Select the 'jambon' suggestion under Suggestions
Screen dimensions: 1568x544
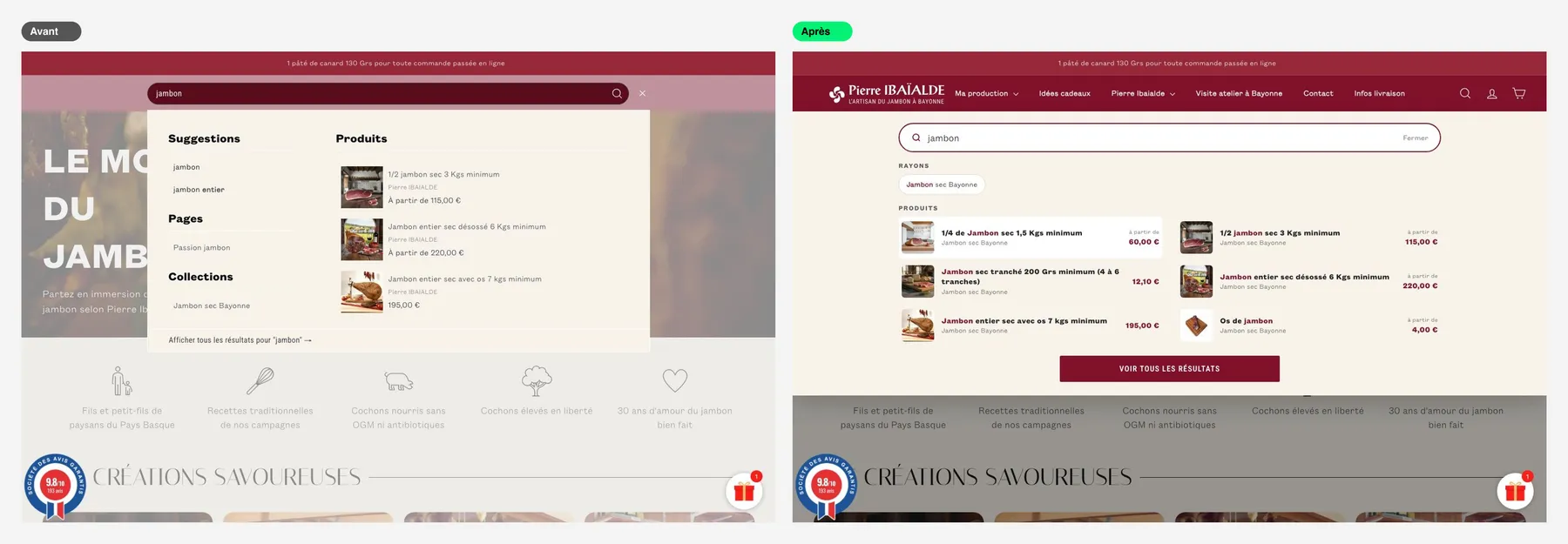pos(186,167)
